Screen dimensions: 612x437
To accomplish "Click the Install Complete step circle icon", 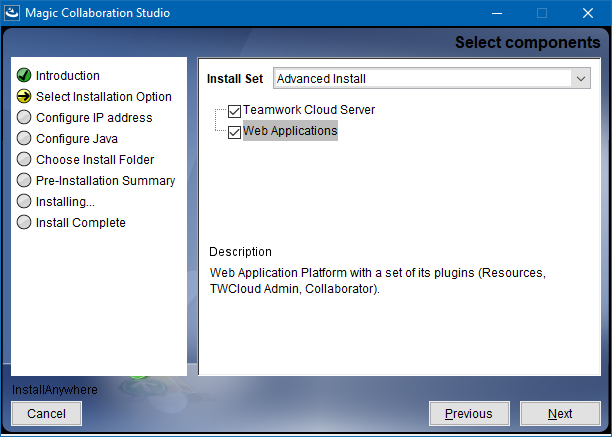I will (24, 223).
